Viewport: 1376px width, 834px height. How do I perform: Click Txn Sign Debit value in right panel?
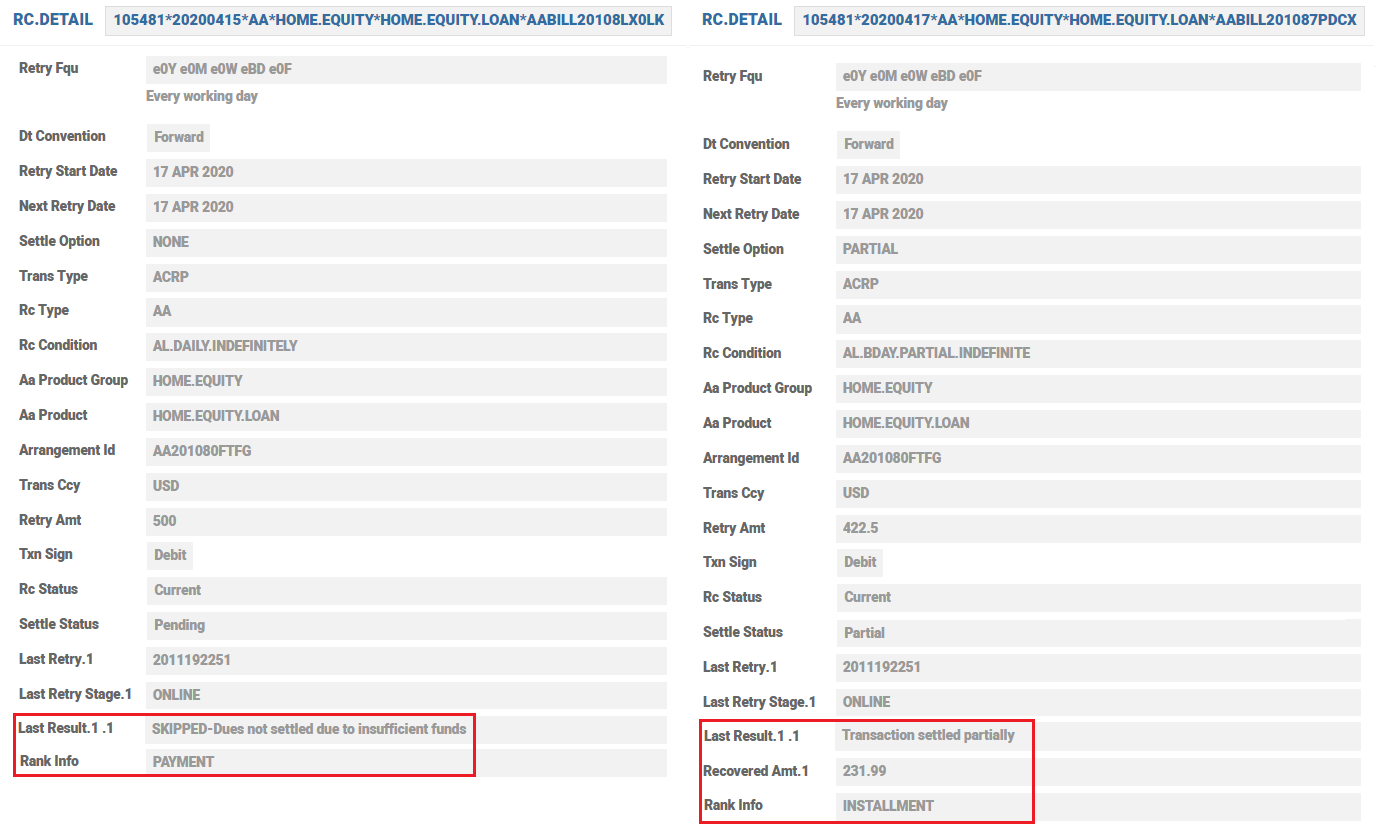[860, 562]
